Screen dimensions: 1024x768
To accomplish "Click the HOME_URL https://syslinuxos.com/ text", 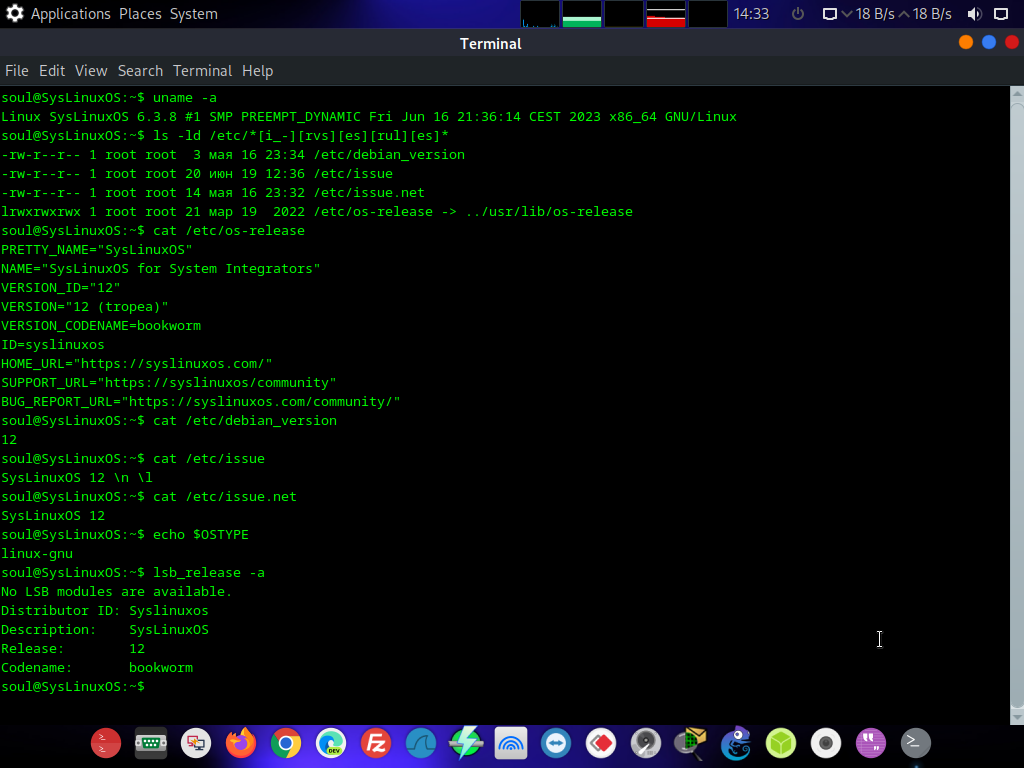I will pyautogui.click(x=136, y=363).
